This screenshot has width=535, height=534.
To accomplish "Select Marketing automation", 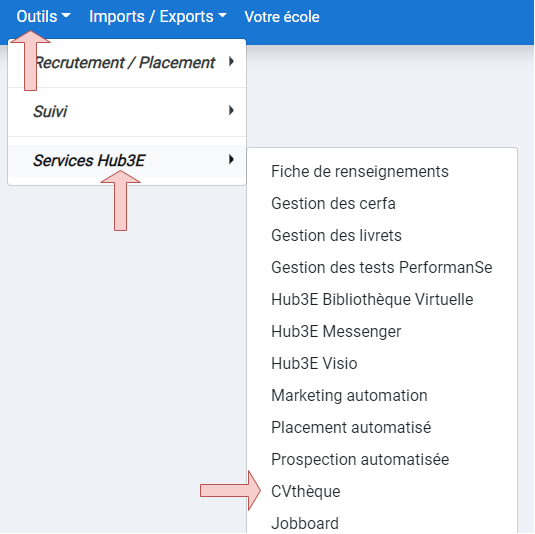I will click(349, 396).
